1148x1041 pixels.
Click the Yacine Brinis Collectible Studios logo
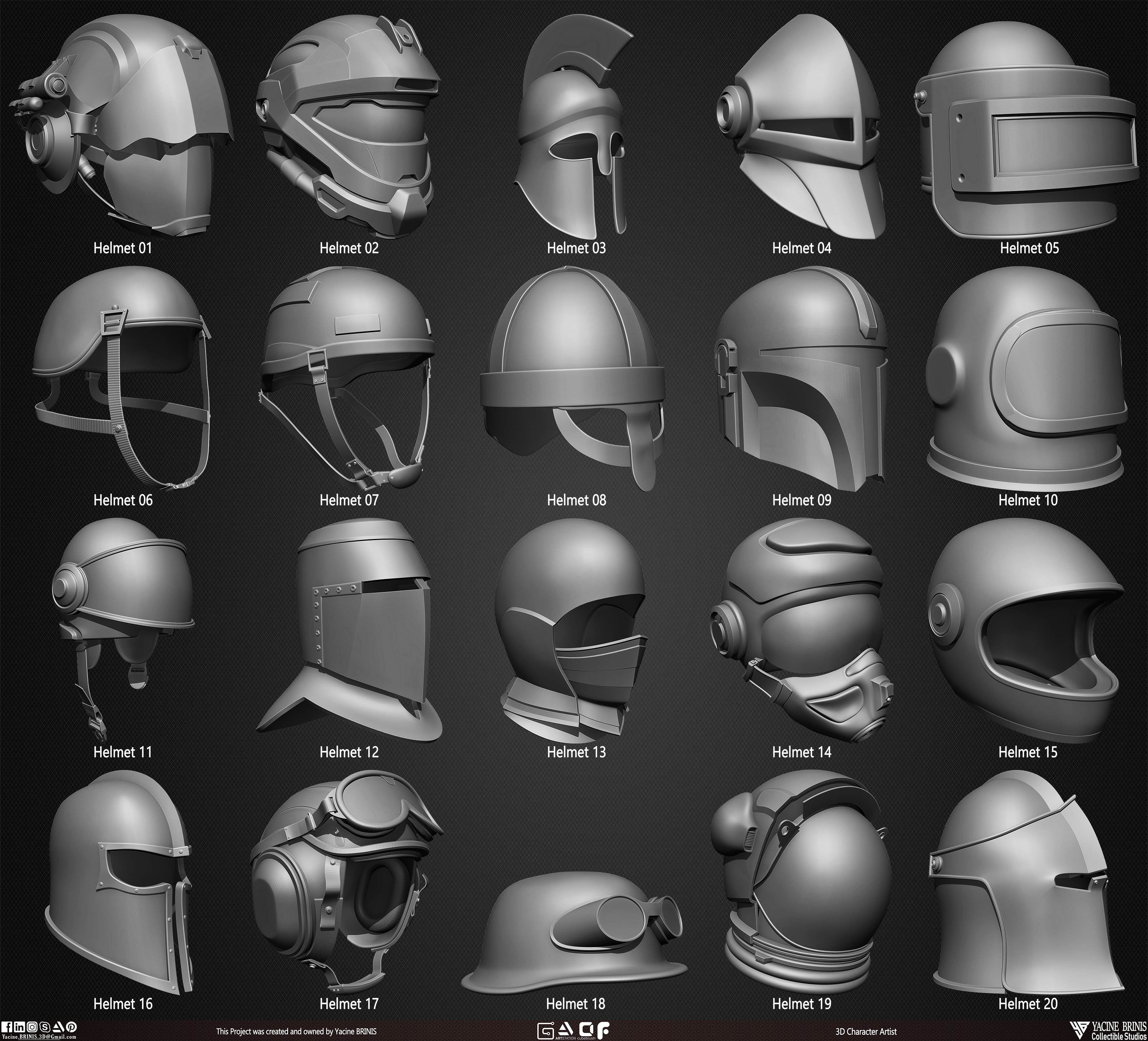point(1108,1030)
